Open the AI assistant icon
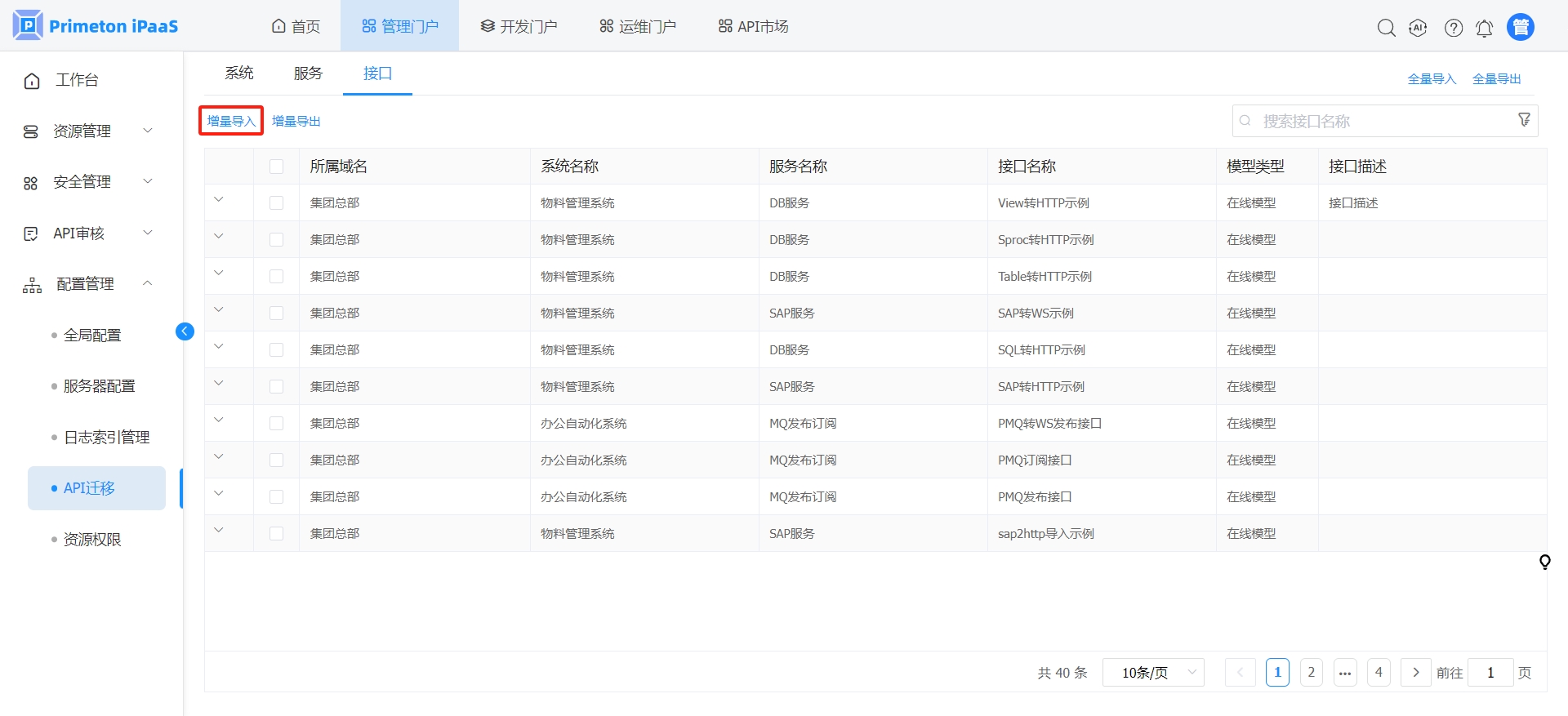The height and width of the screenshot is (716, 1568). pos(1418,28)
